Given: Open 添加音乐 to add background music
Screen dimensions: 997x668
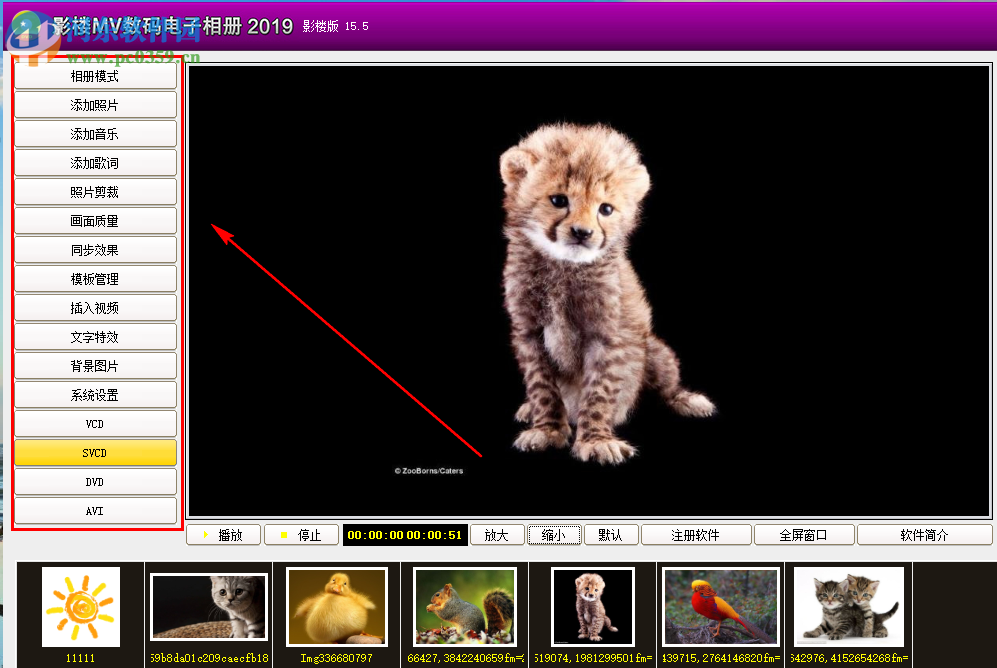Looking at the screenshot, I should 95,133.
